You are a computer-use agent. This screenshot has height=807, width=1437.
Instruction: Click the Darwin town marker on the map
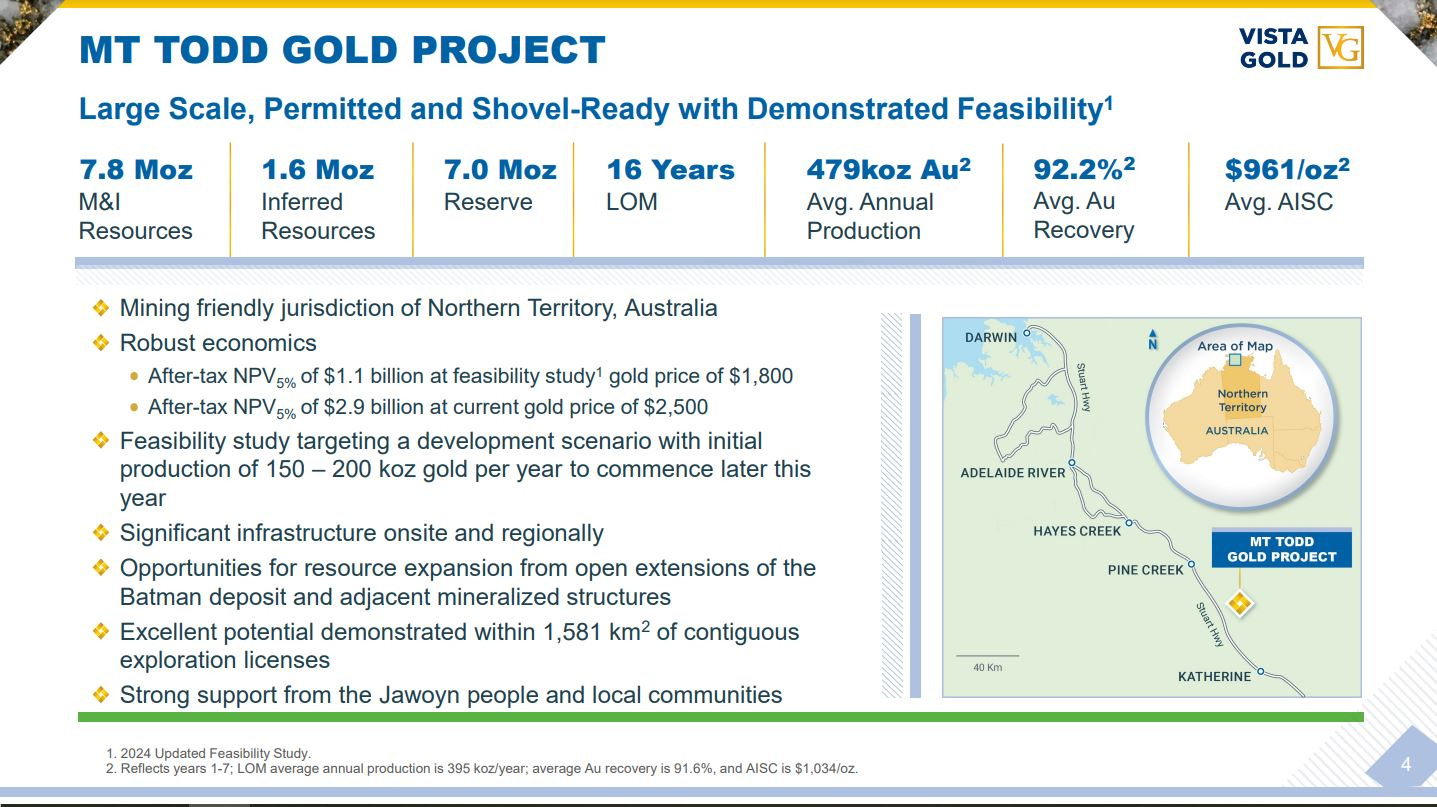(1027, 333)
